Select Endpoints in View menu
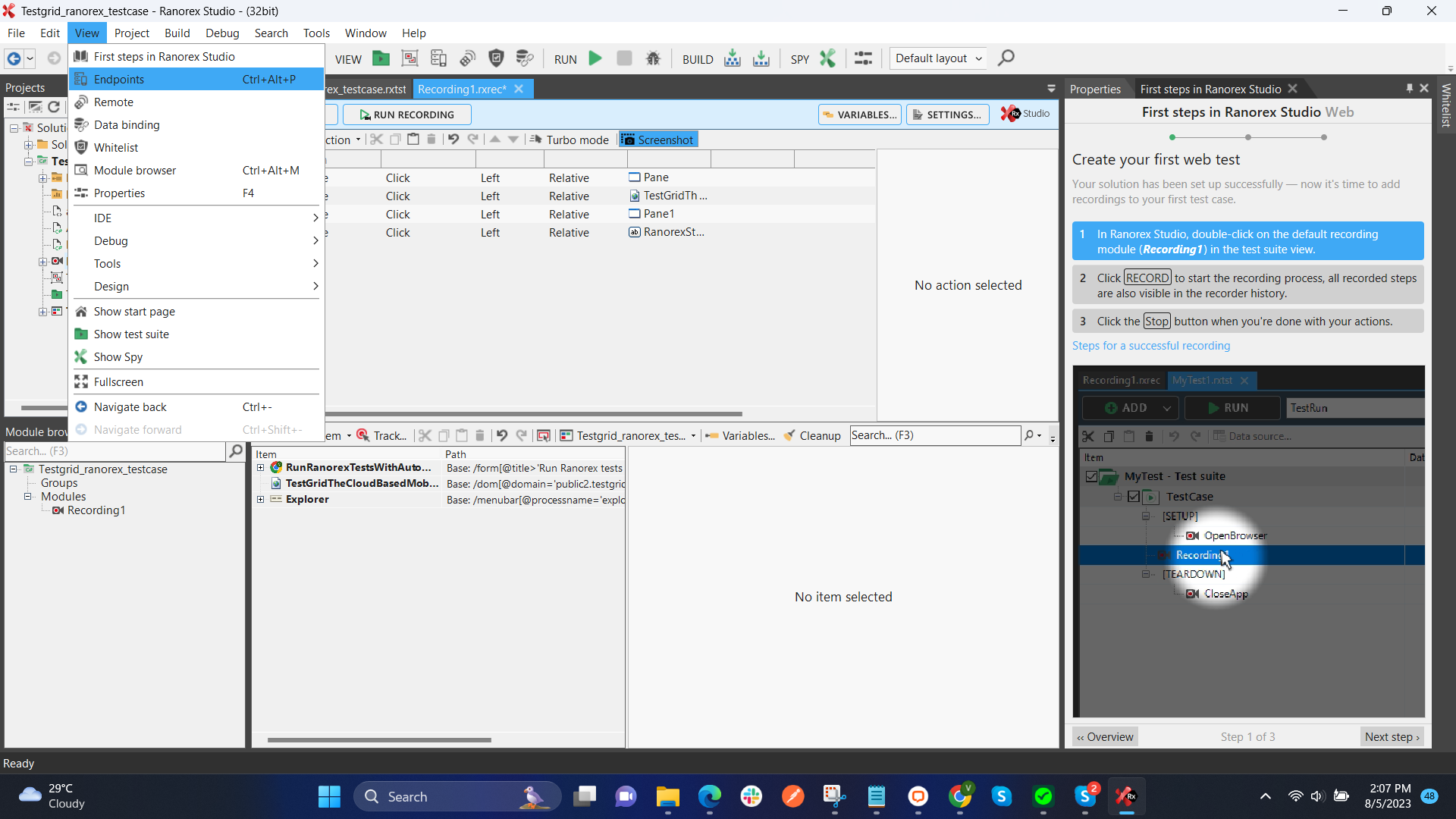This screenshot has height=819, width=1456. [197, 80]
